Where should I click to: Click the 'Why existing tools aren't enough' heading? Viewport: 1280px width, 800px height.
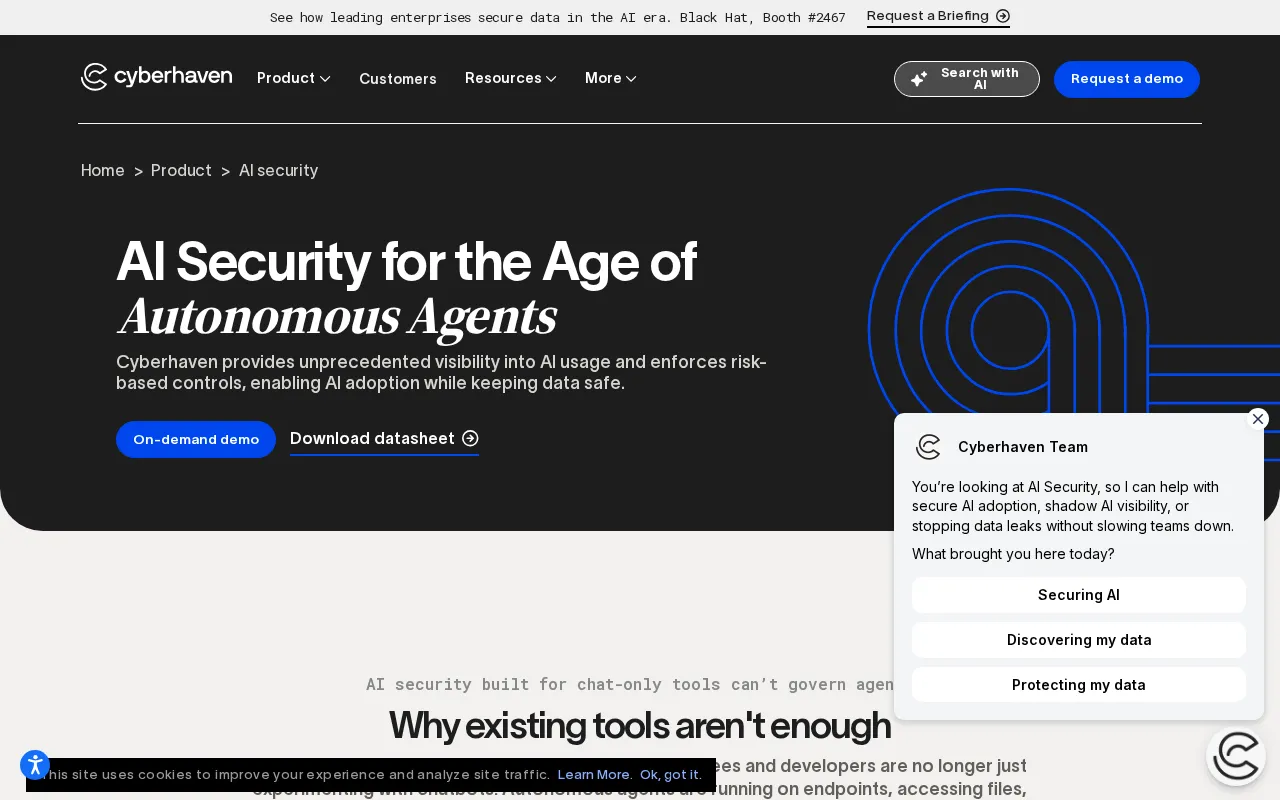640,725
